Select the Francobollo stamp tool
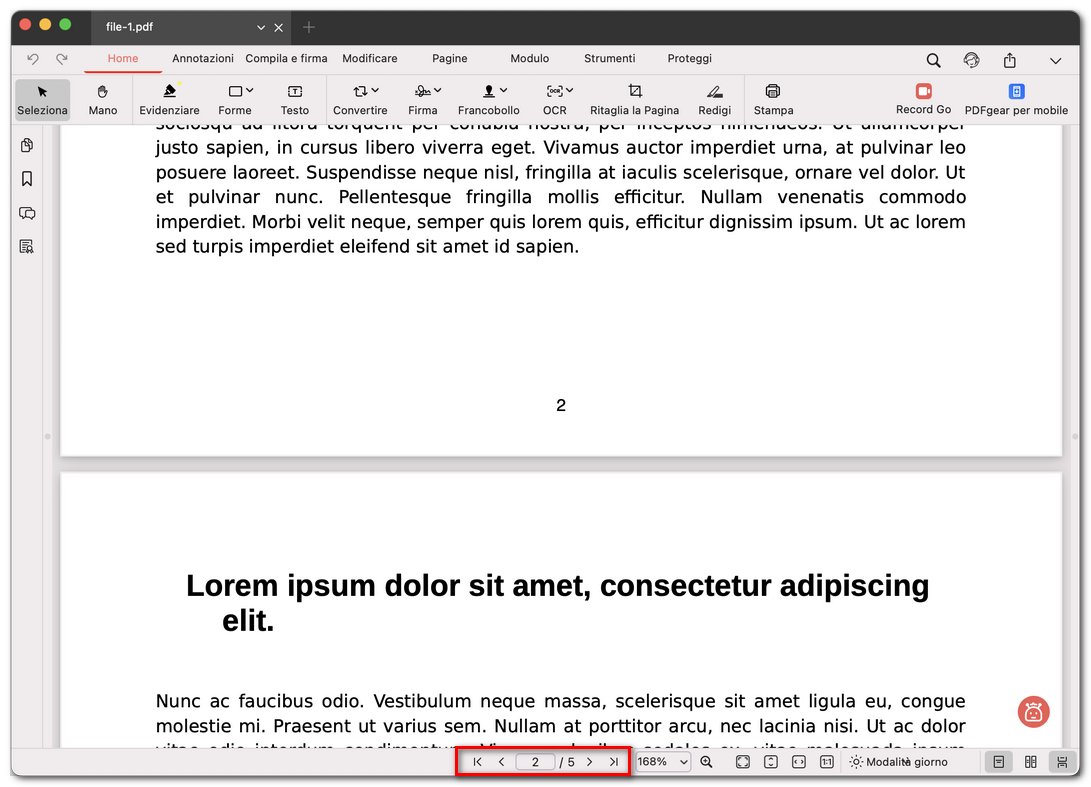Image resolution: width=1091 pixels, height=787 pixels. (x=489, y=99)
